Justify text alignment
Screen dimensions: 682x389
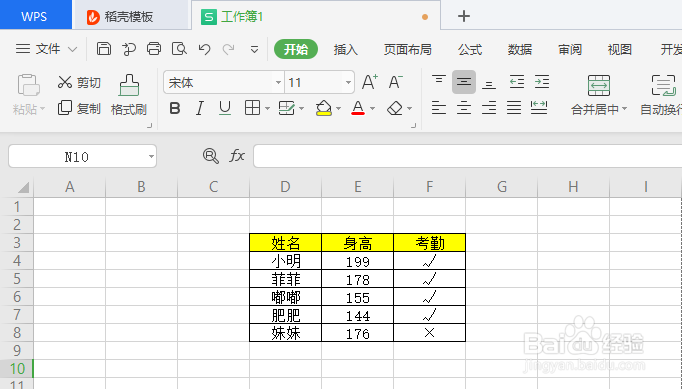[x=514, y=107]
